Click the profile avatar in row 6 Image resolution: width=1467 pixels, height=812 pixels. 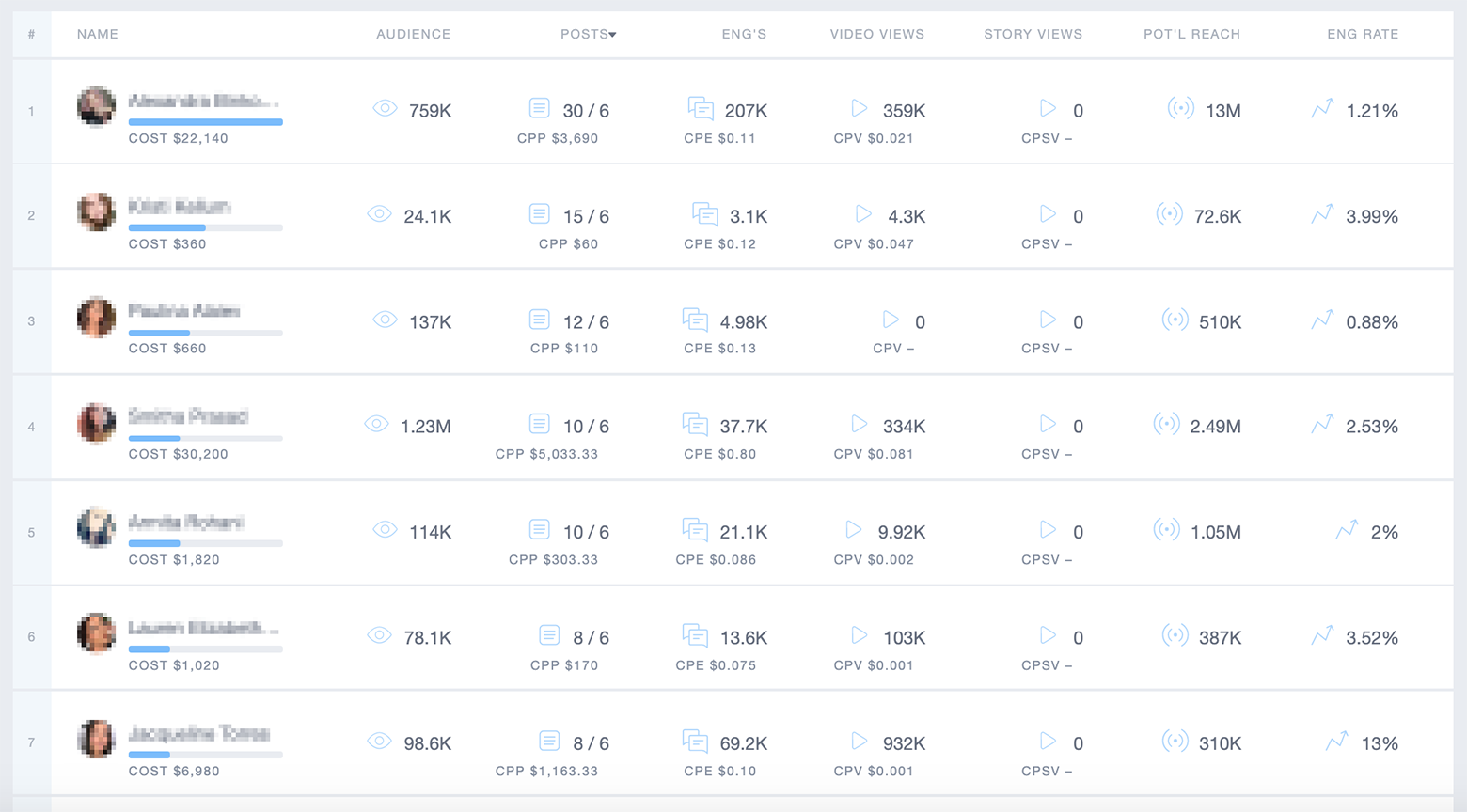(96, 633)
